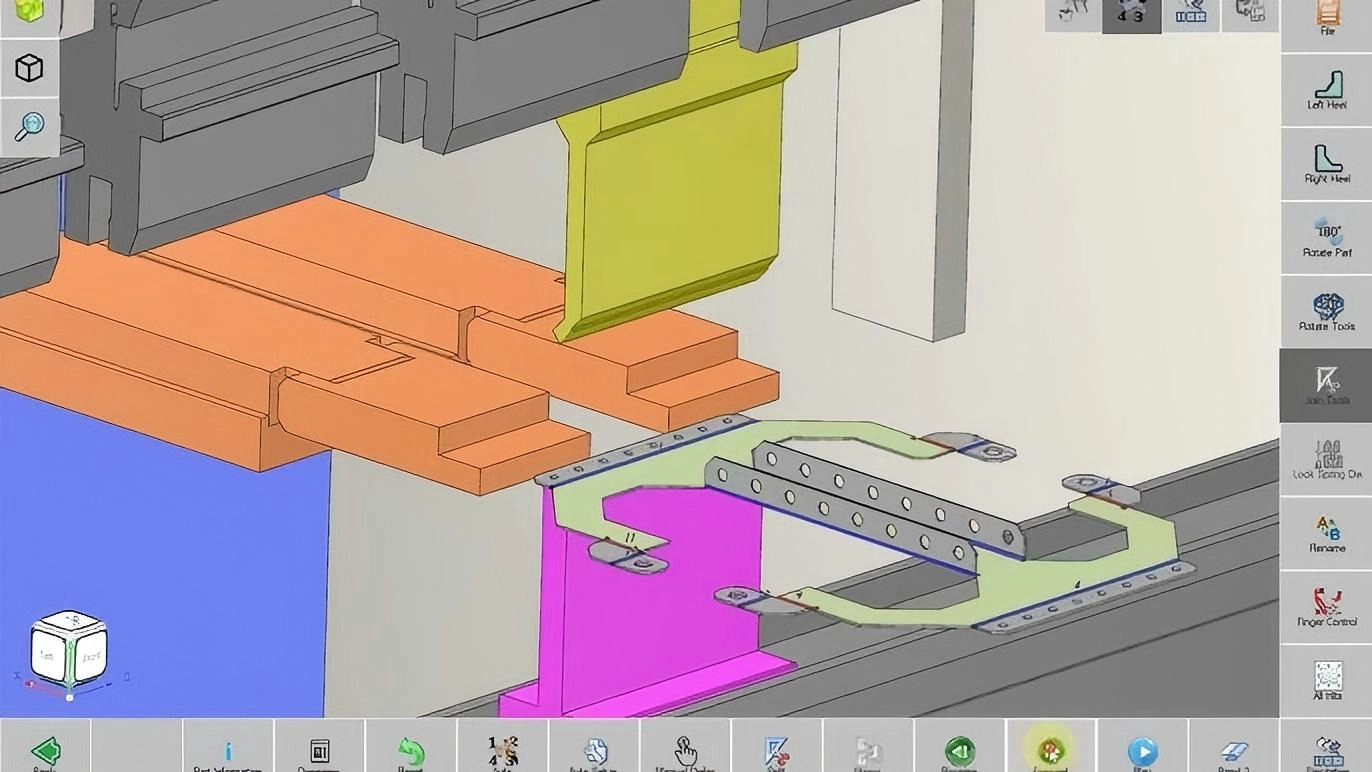Open Finger Control settings
Image resolution: width=1372 pixels, height=772 pixels.
click(1326, 607)
